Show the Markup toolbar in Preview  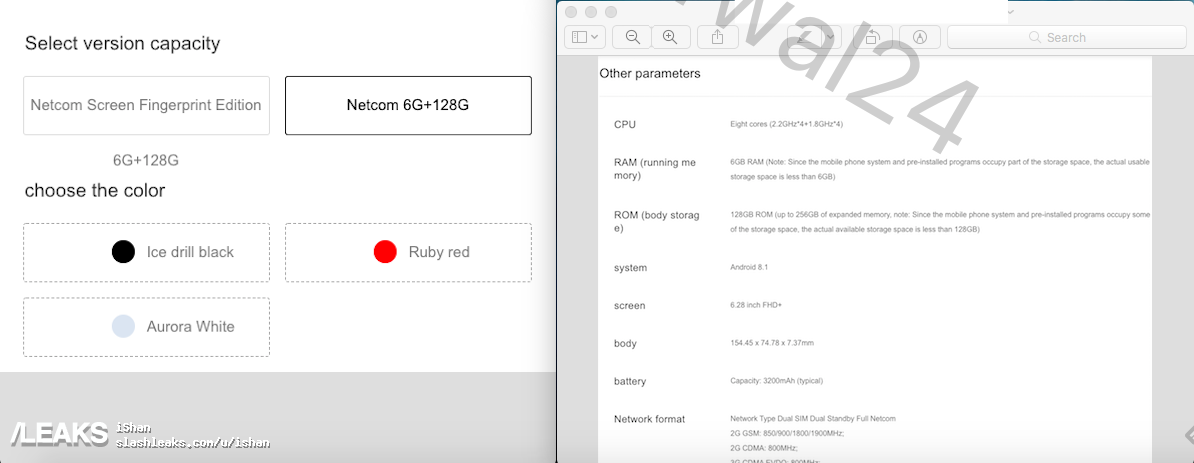(x=920, y=37)
